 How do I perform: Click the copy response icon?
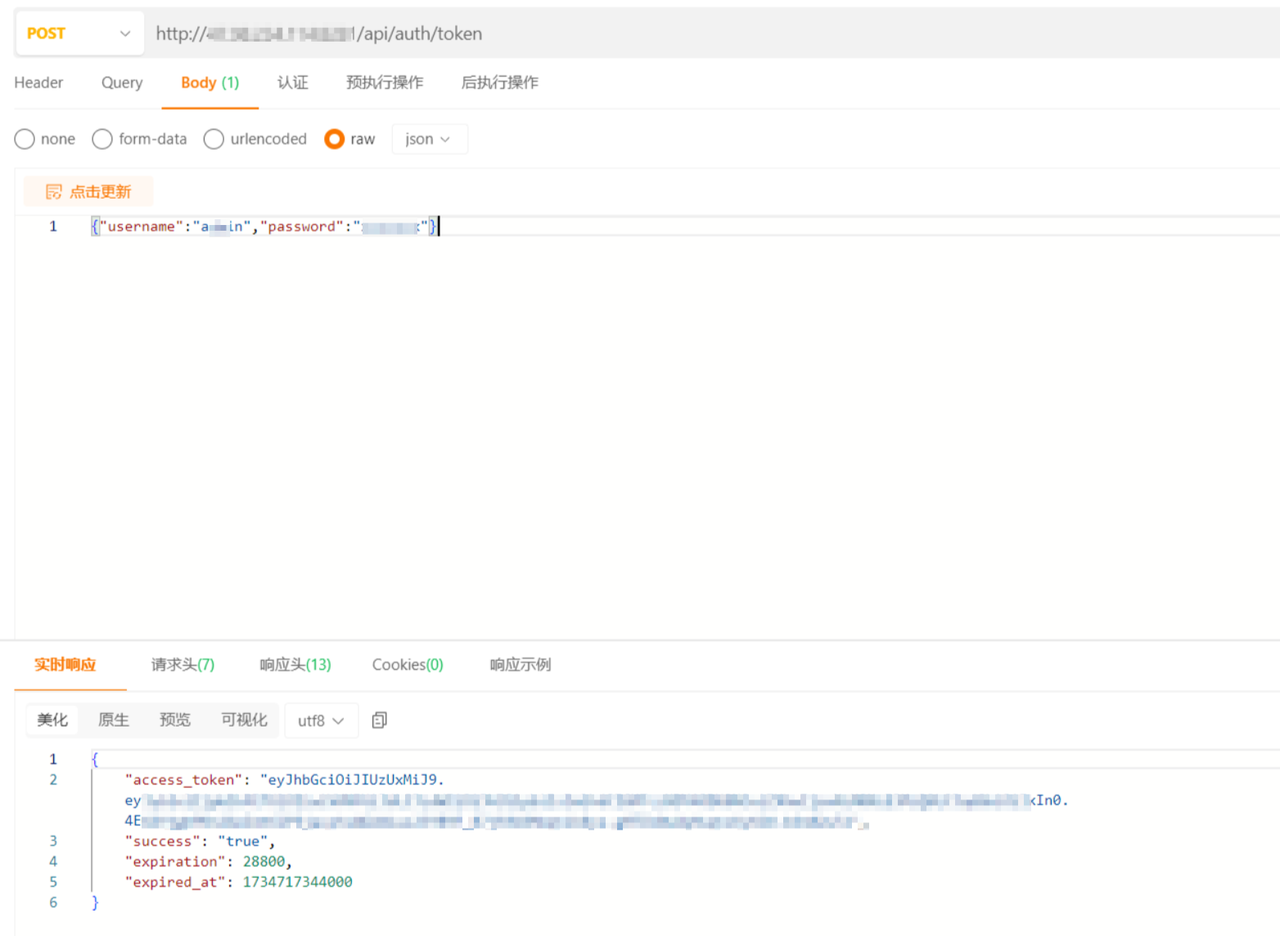[379, 720]
